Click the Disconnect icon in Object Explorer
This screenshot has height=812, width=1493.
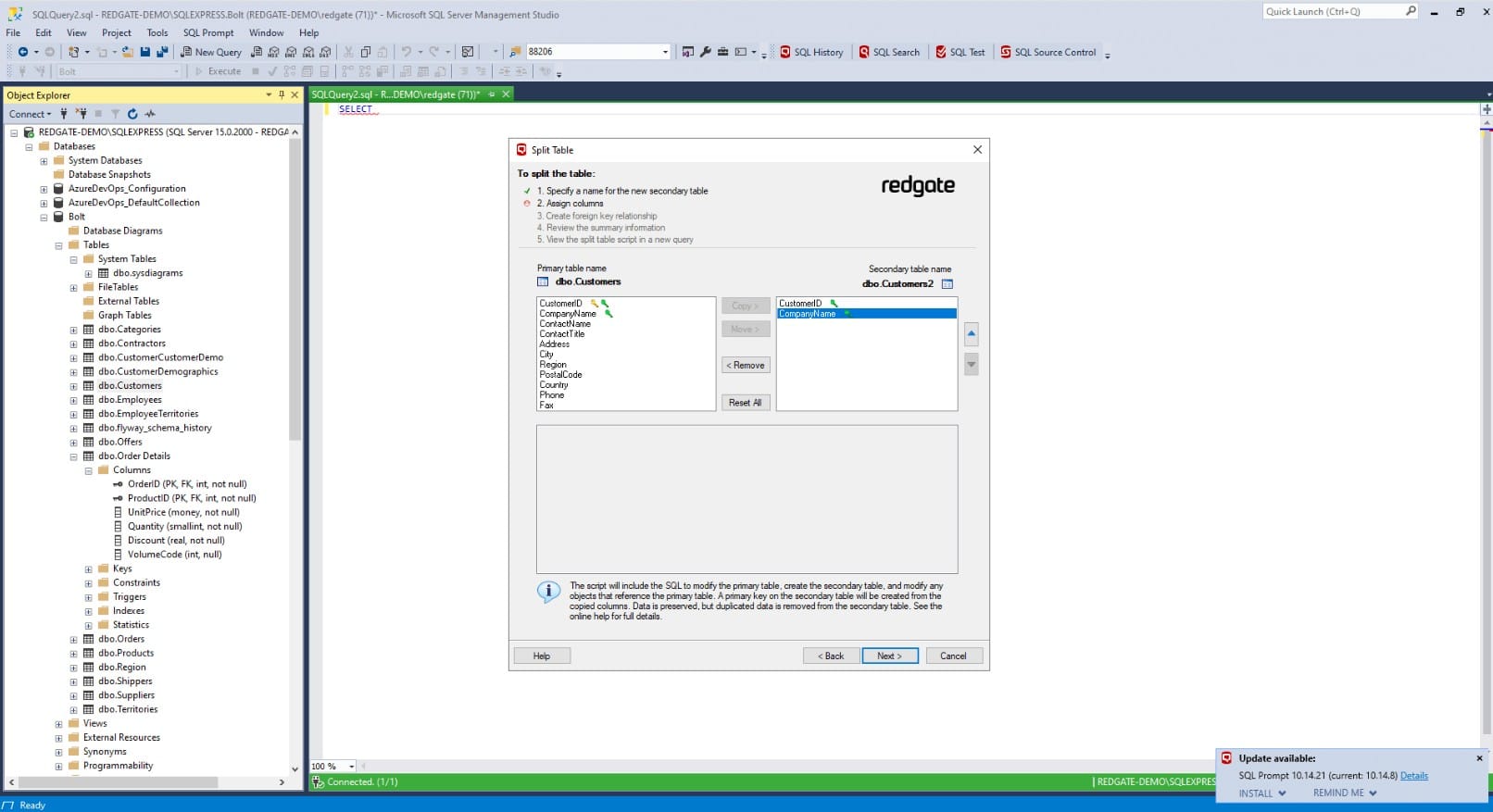82,114
